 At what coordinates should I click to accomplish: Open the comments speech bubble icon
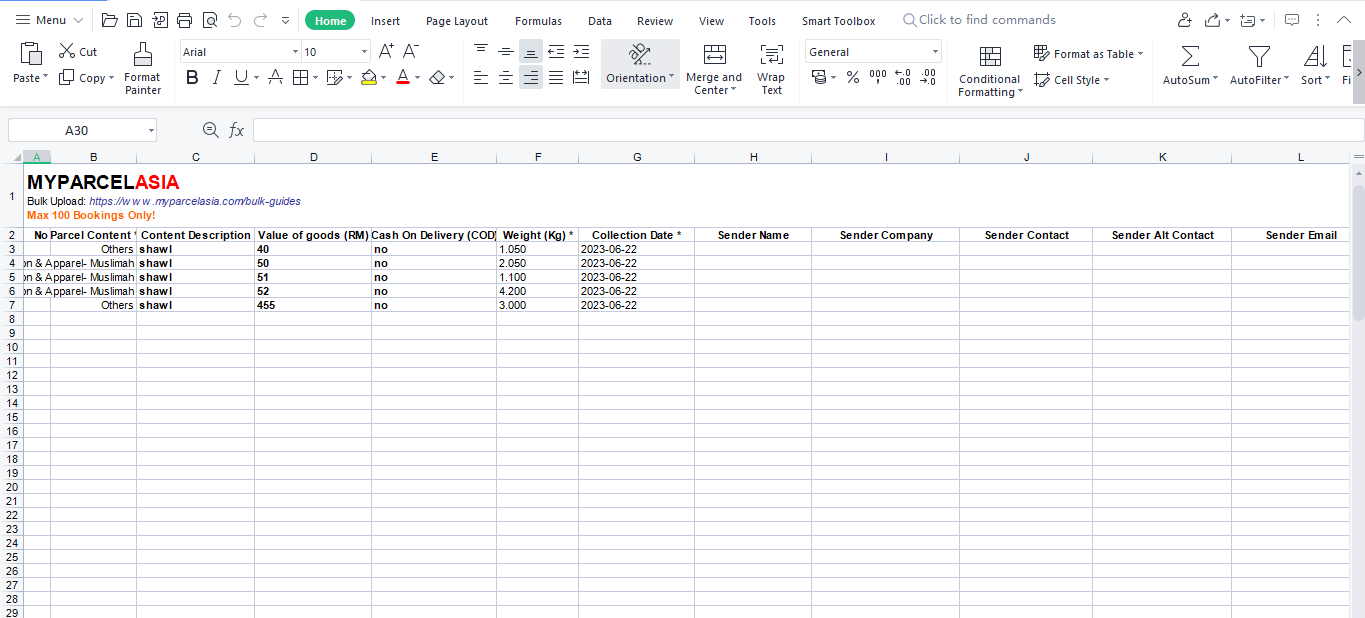[1292, 20]
